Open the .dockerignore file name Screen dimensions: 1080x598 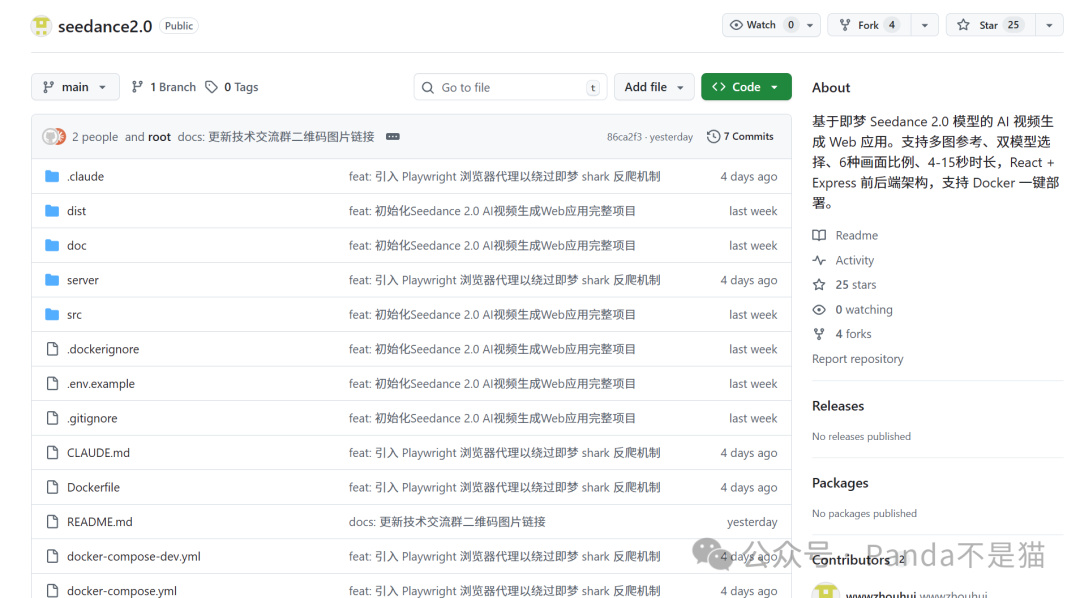(103, 349)
